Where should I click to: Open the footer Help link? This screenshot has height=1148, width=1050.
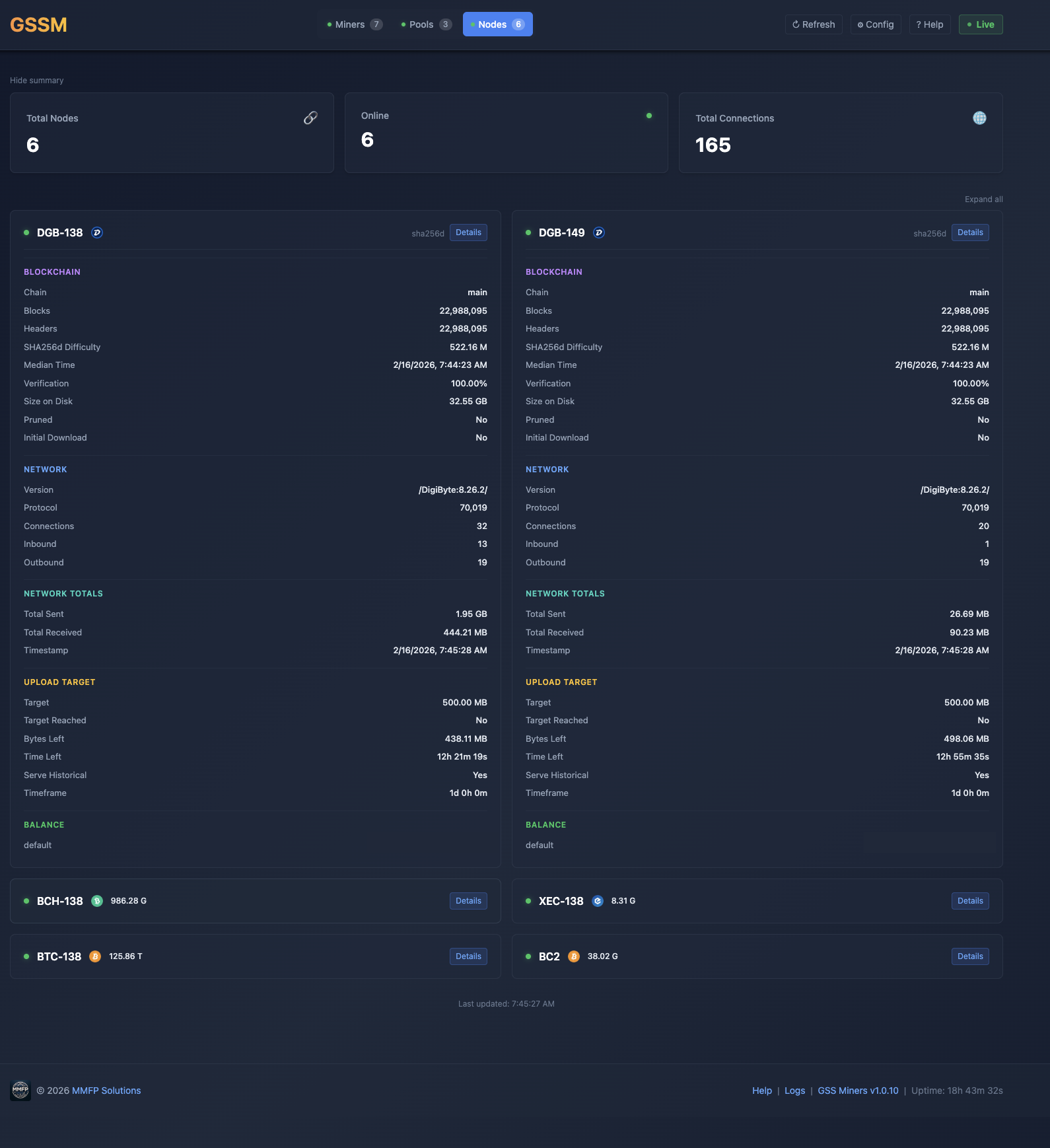click(x=762, y=1091)
